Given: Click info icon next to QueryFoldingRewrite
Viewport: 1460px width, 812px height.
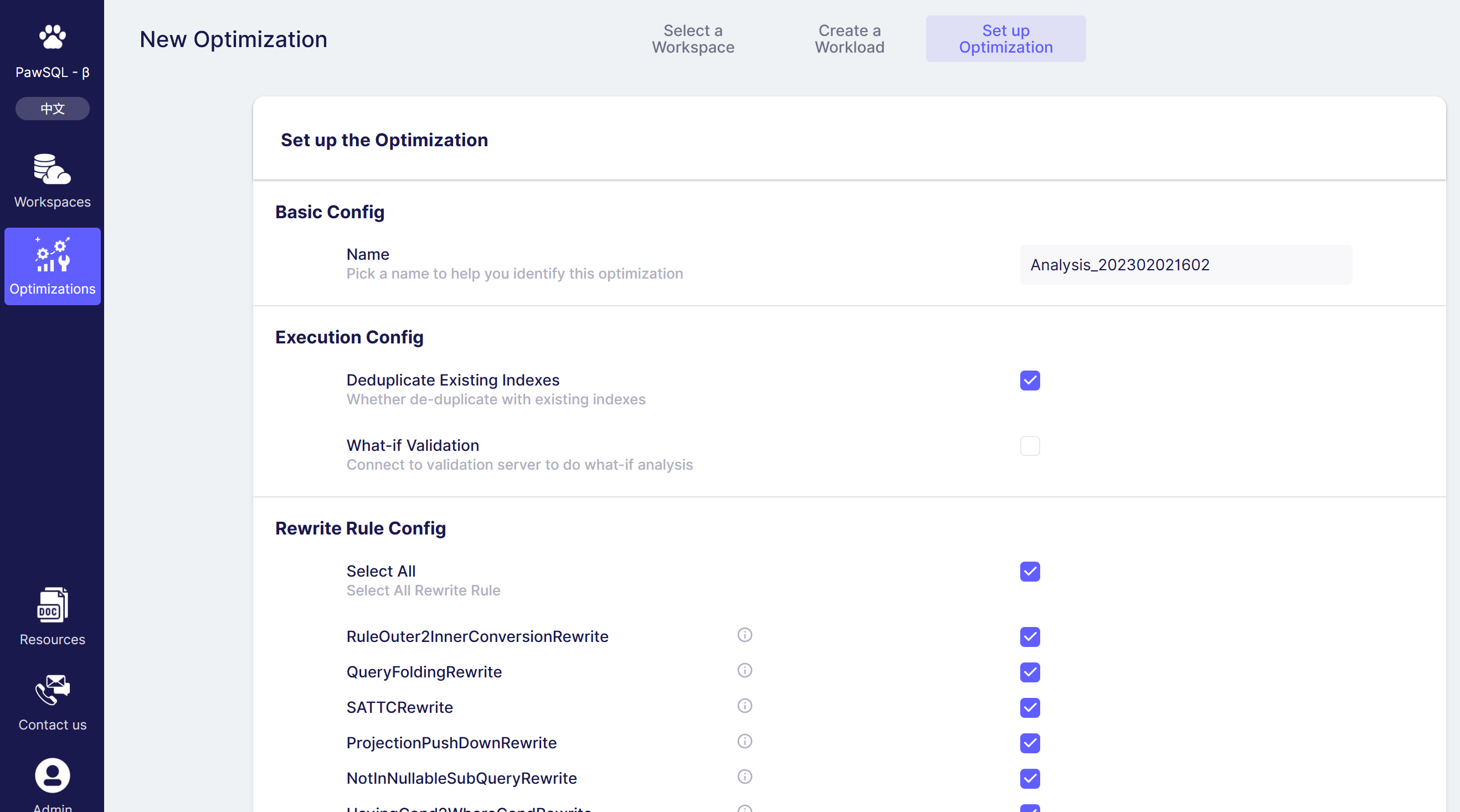Looking at the screenshot, I should point(744,671).
